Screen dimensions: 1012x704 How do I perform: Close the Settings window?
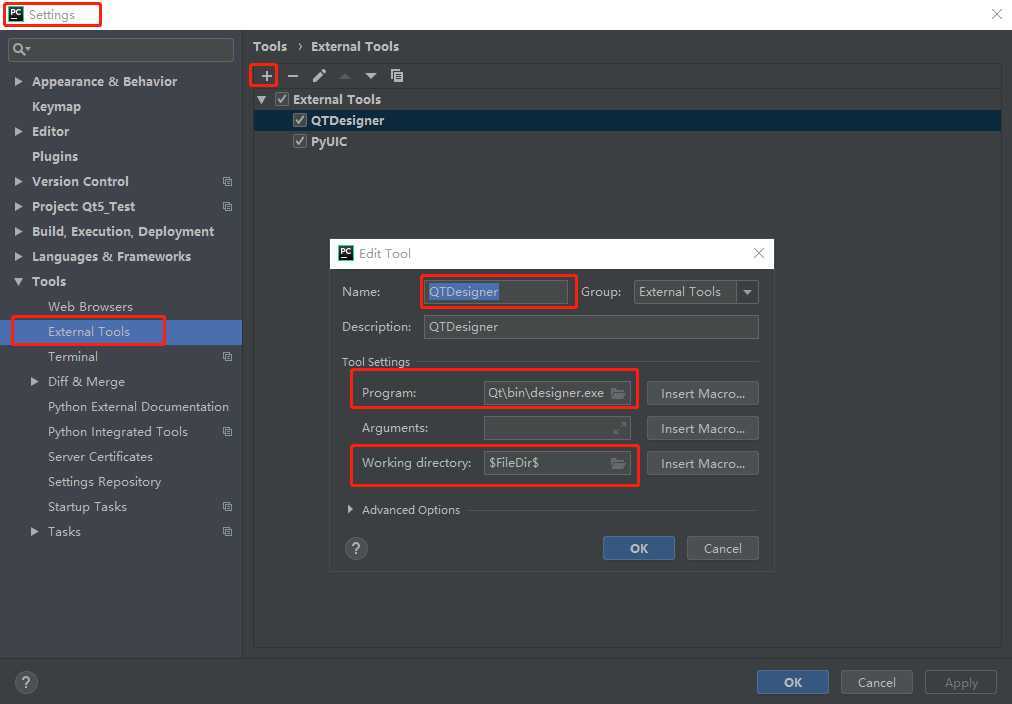coord(997,14)
